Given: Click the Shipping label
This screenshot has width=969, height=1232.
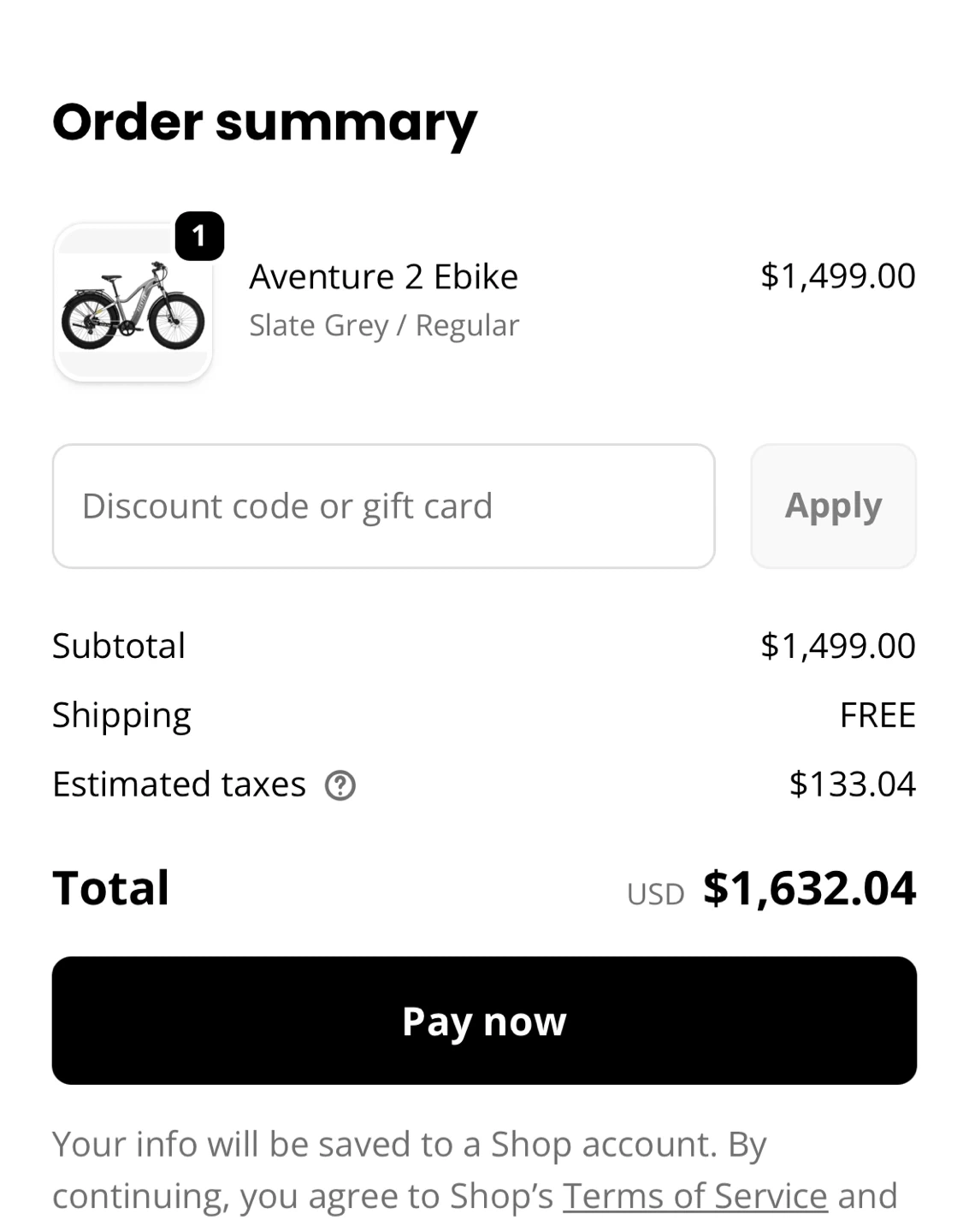Looking at the screenshot, I should pos(121,715).
